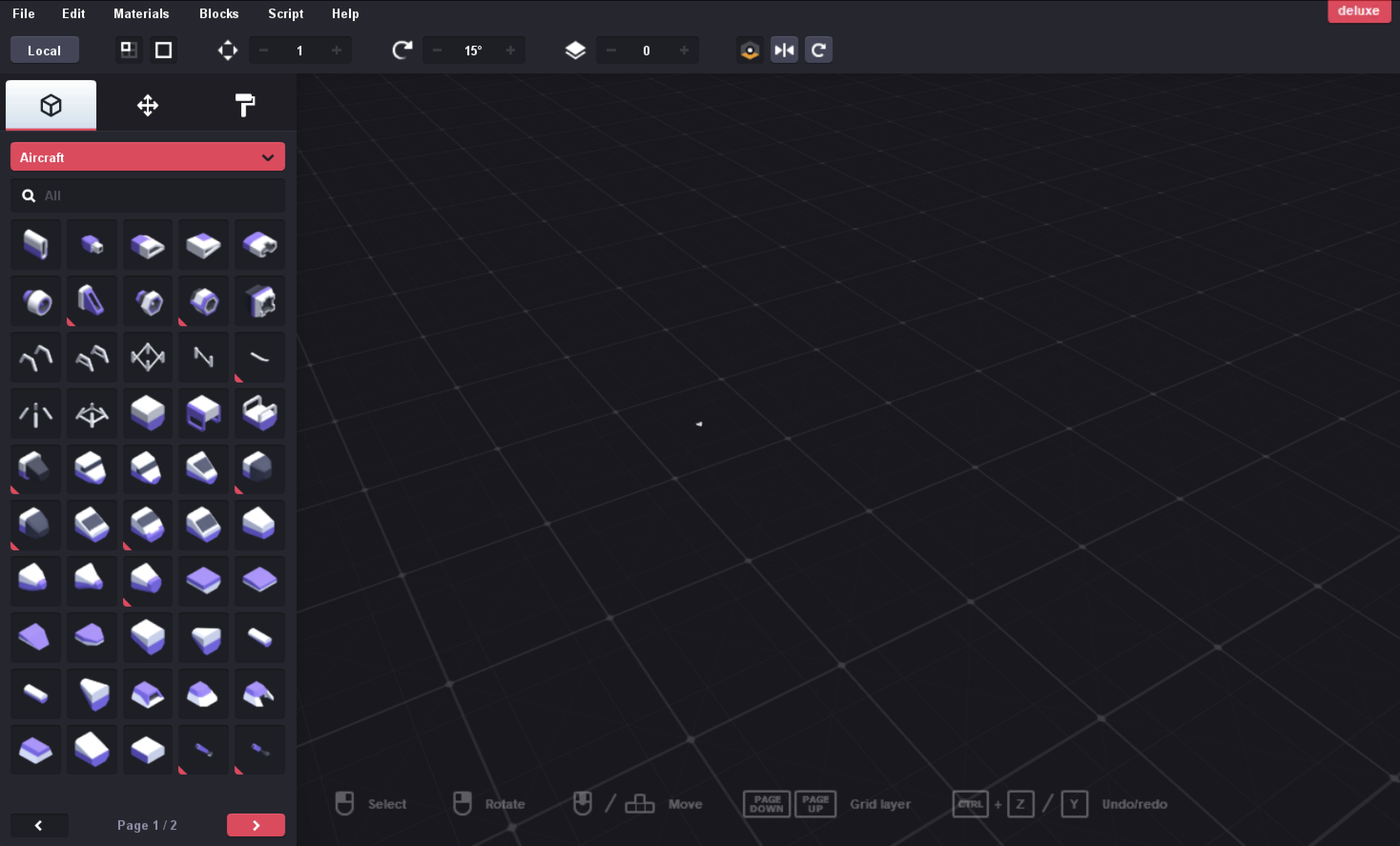Switch to the move/transform tab
1400x846 pixels.
pos(147,106)
